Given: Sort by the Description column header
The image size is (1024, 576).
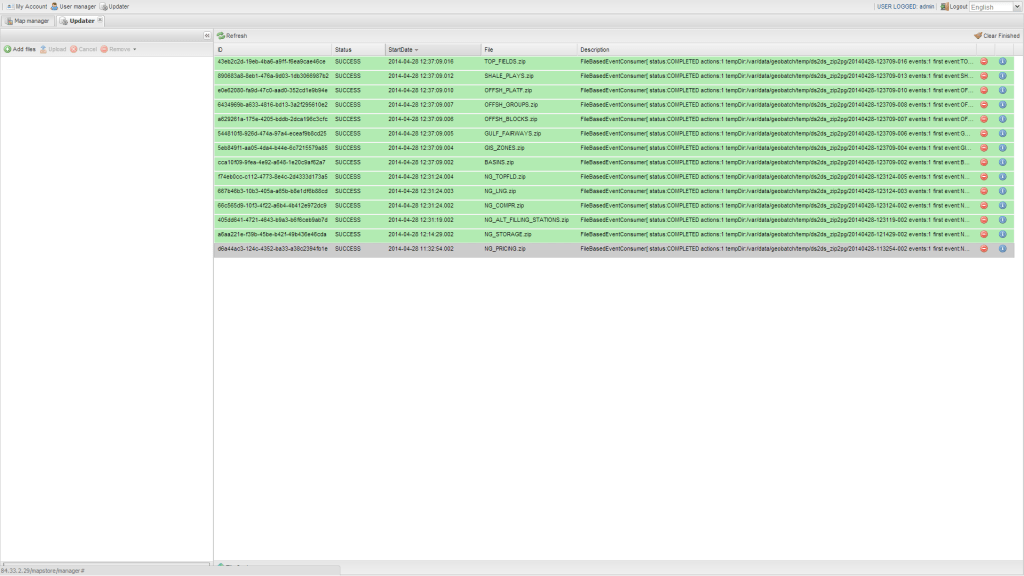Looking at the screenshot, I should [776, 50].
